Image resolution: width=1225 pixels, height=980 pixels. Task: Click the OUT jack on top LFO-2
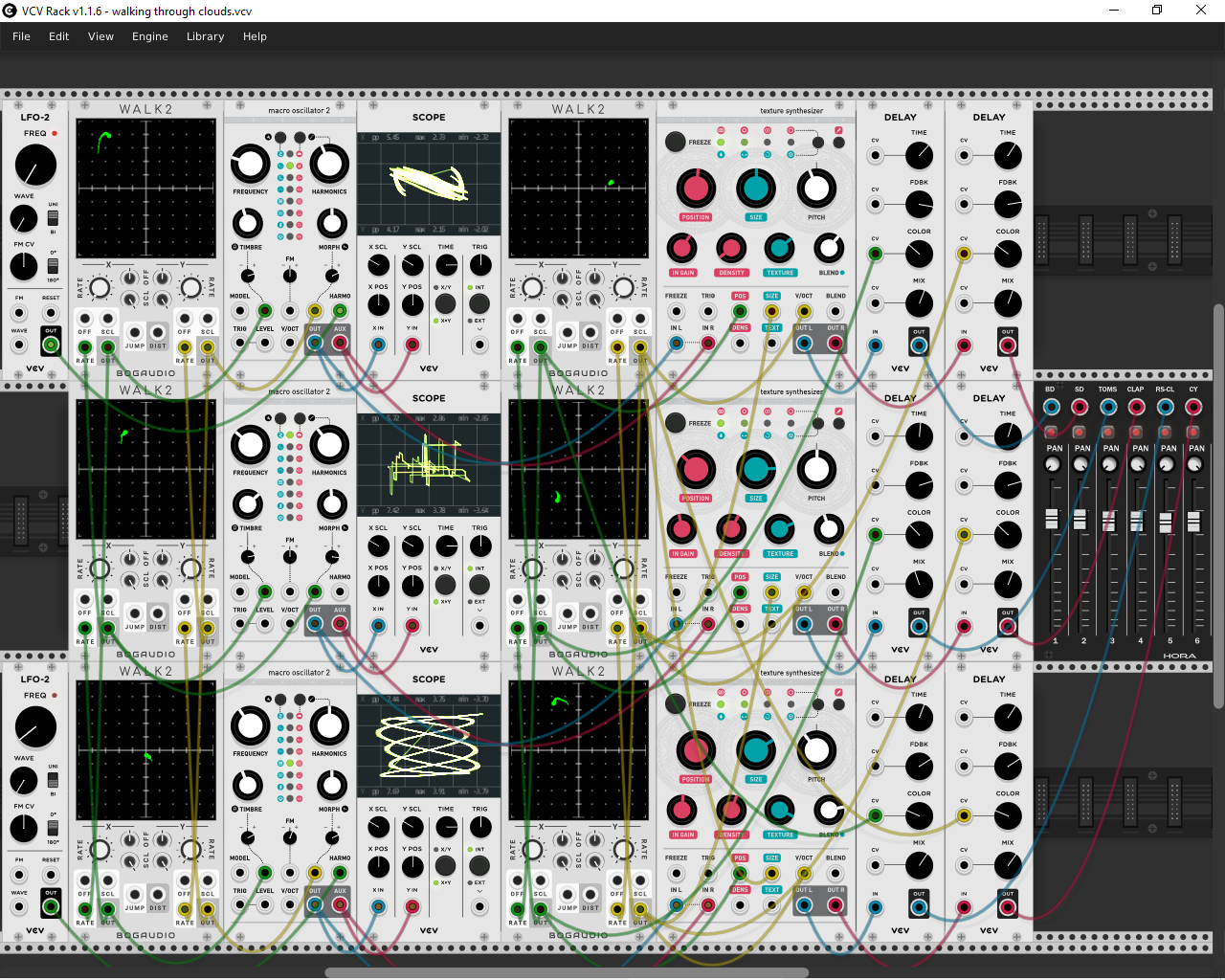click(x=51, y=345)
